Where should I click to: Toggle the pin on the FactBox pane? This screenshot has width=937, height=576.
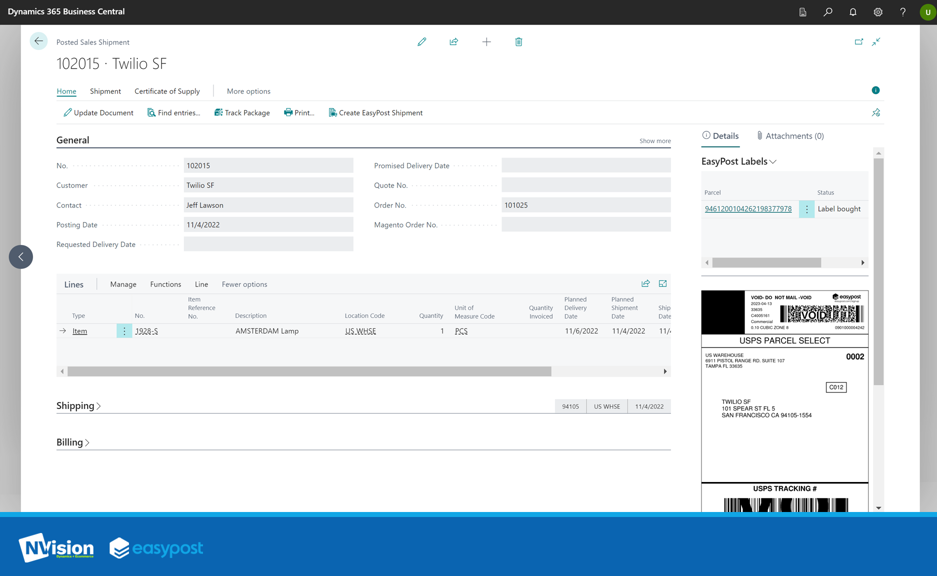[x=875, y=112]
